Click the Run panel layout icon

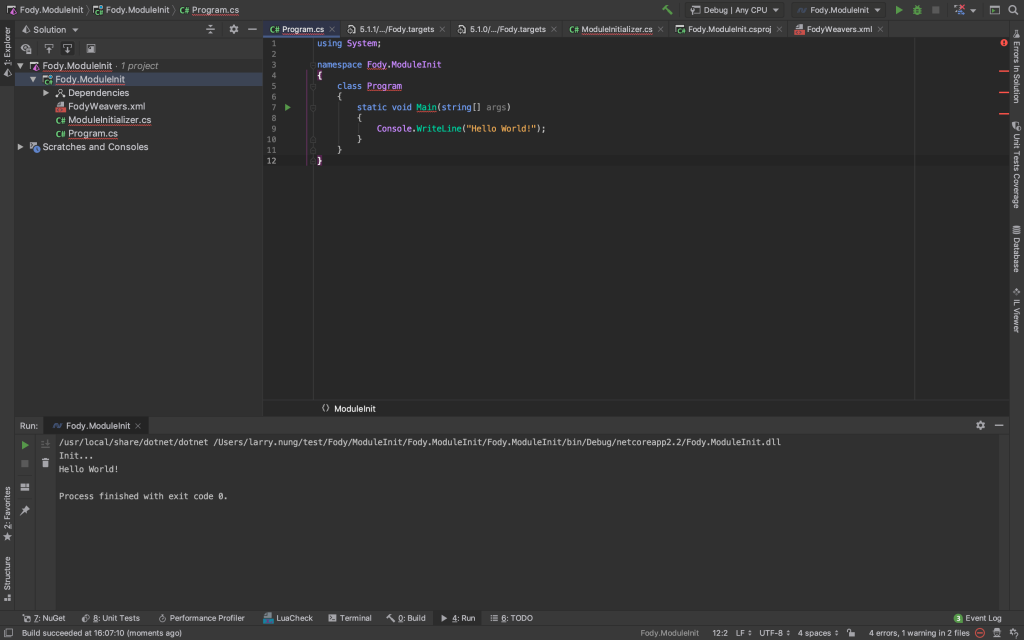click(25, 487)
